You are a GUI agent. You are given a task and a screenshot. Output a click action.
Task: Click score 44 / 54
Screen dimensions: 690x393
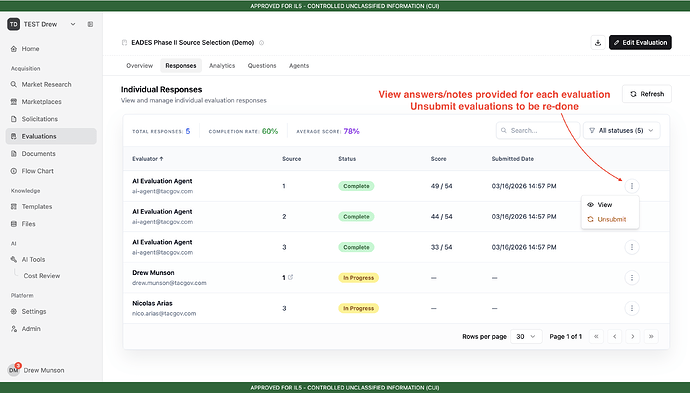[x=441, y=217]
